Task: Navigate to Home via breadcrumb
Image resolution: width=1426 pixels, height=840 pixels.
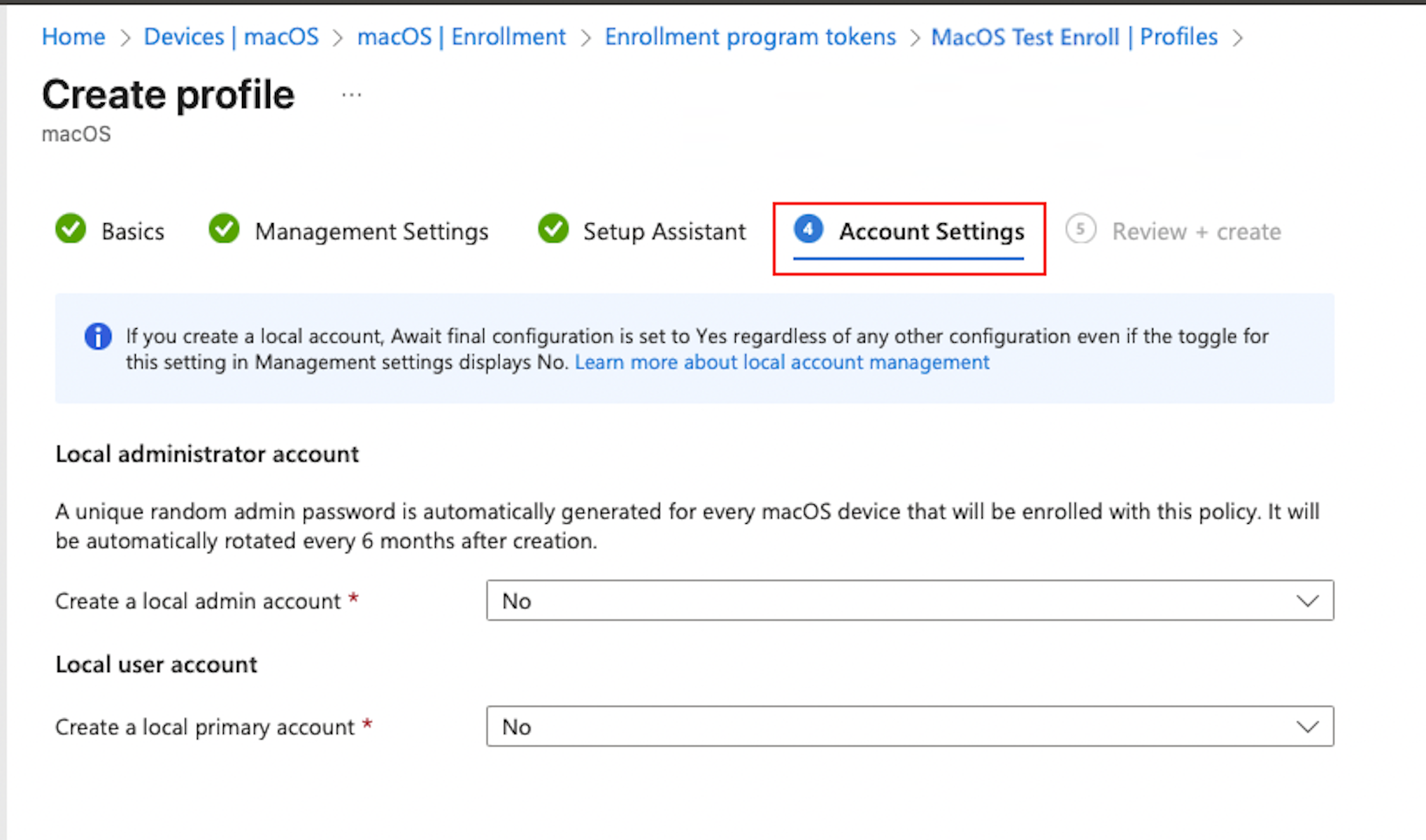Action: (73, 36)
